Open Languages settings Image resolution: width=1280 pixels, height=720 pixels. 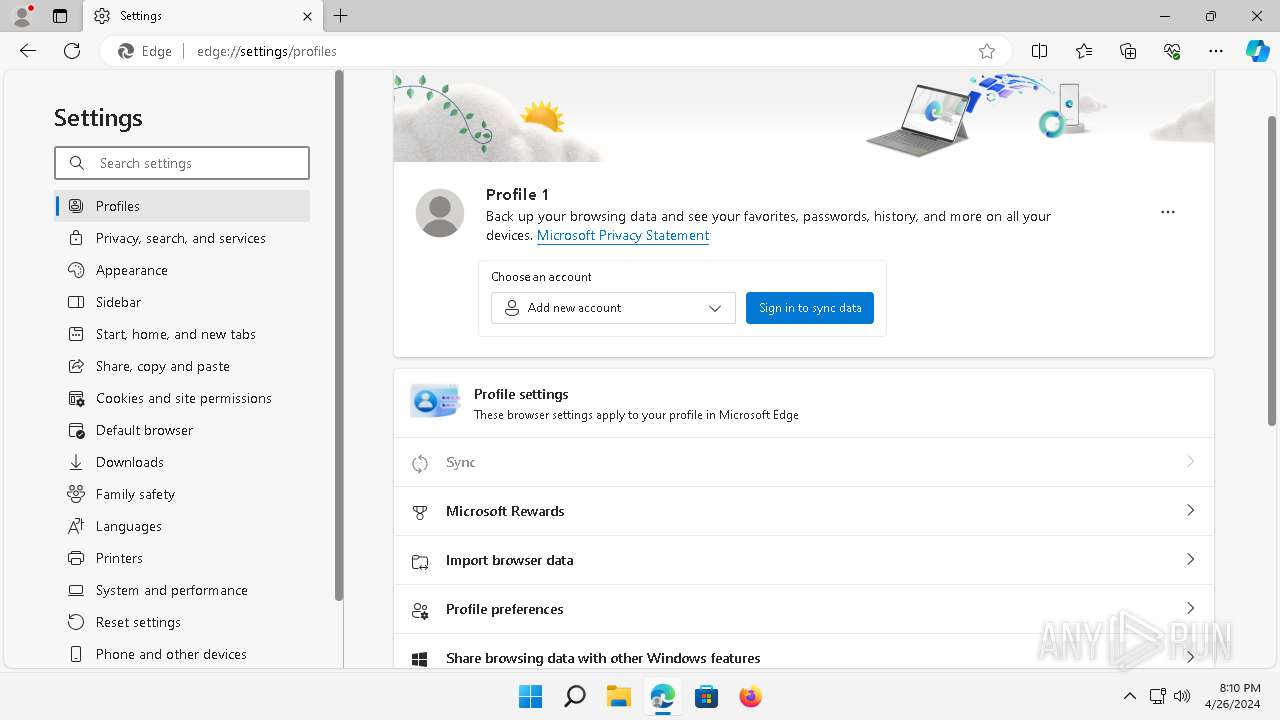(x=182, y=526)
